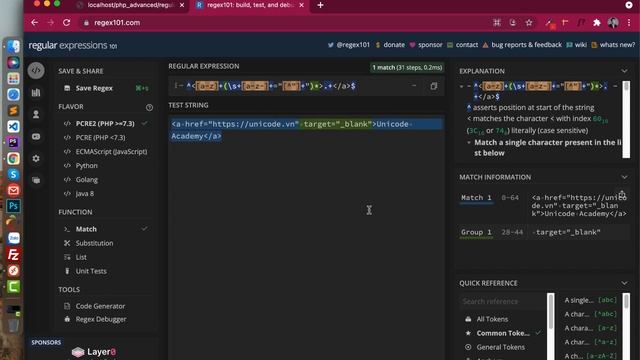Click the donate link
Screen dimensions: 640x360
pos(390,45)
